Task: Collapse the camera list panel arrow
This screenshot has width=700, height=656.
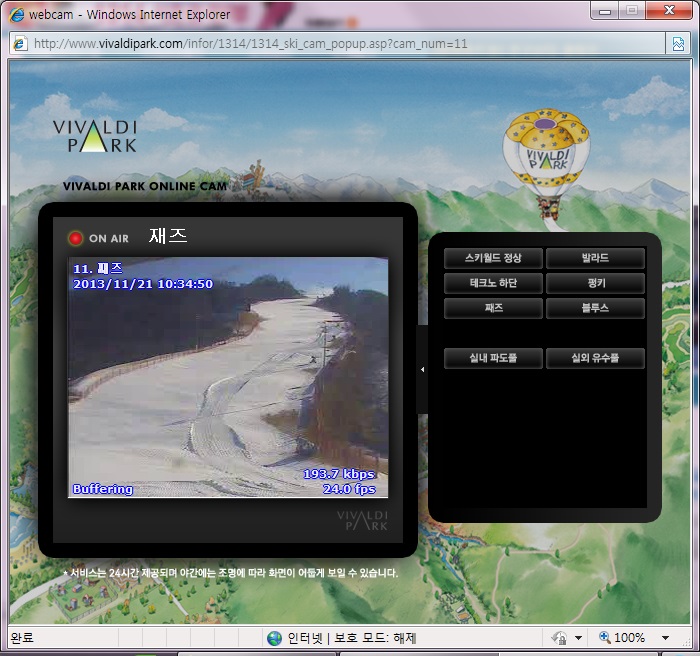Action: pos(422,369)
